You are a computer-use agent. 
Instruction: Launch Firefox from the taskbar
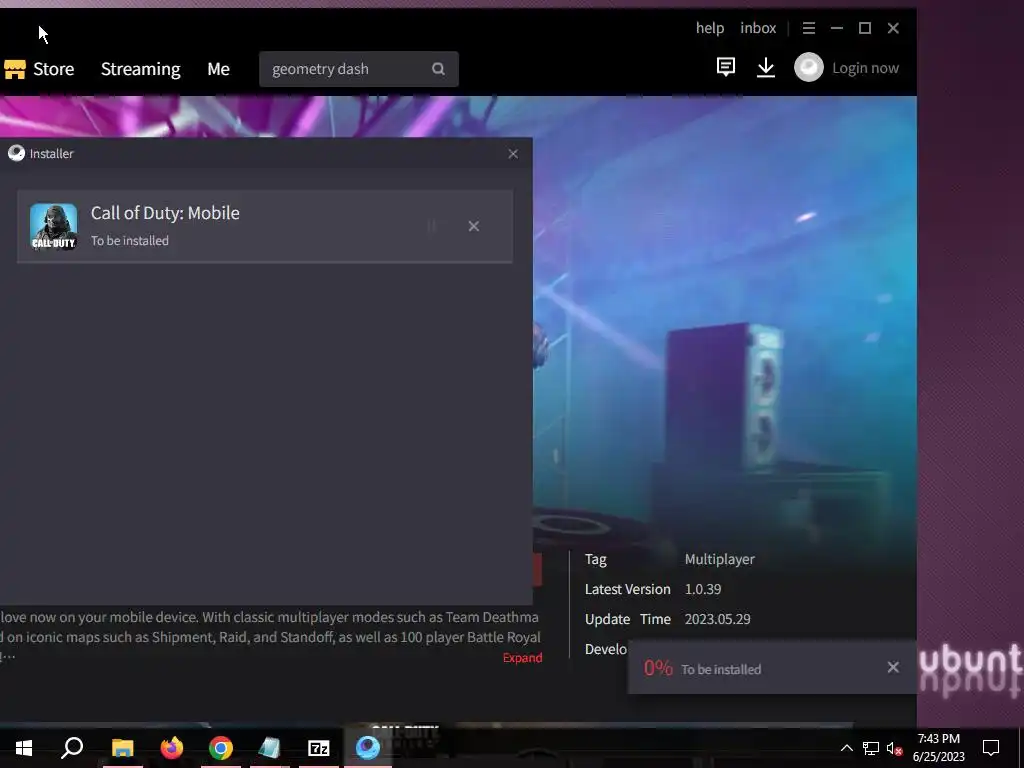(x=172, y=748)
